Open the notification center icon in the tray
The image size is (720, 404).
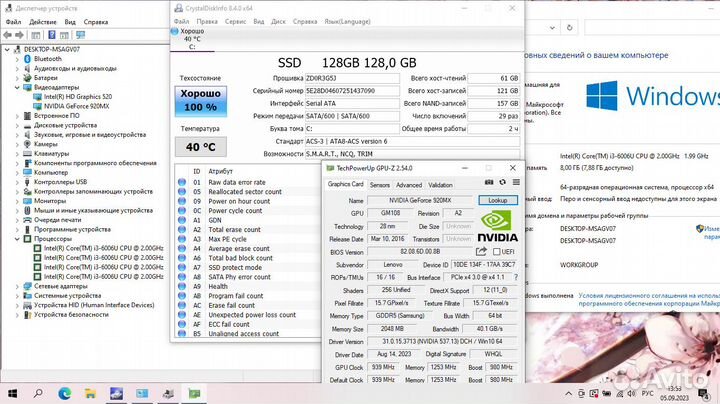[703, 393]
